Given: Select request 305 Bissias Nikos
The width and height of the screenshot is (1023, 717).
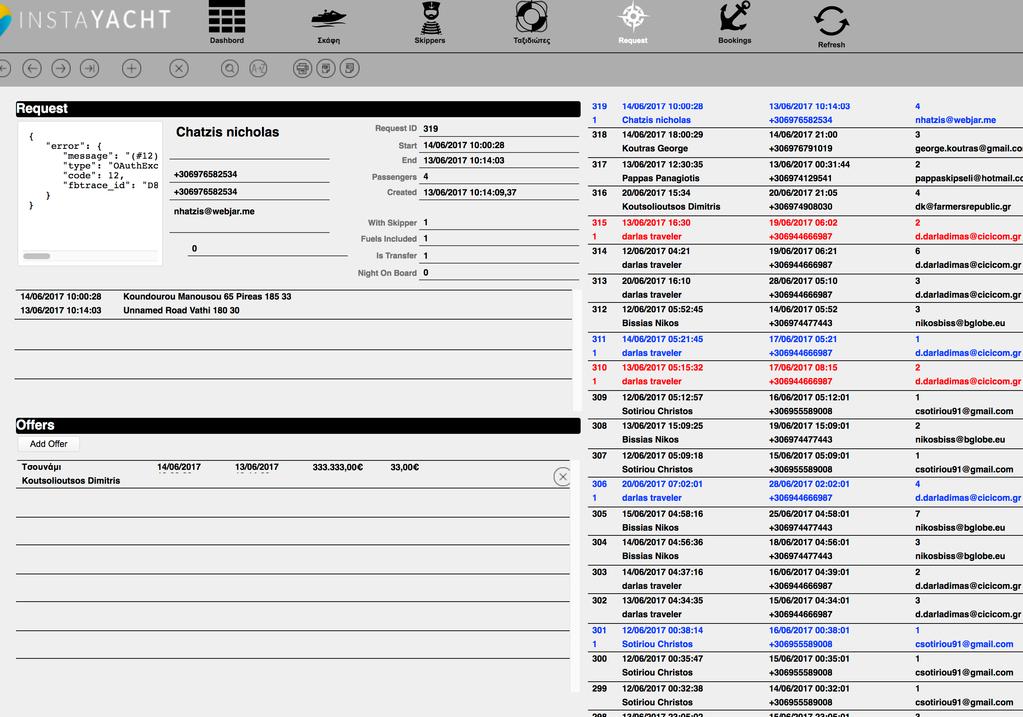Looking at the screenshot, I should [805, 521].
